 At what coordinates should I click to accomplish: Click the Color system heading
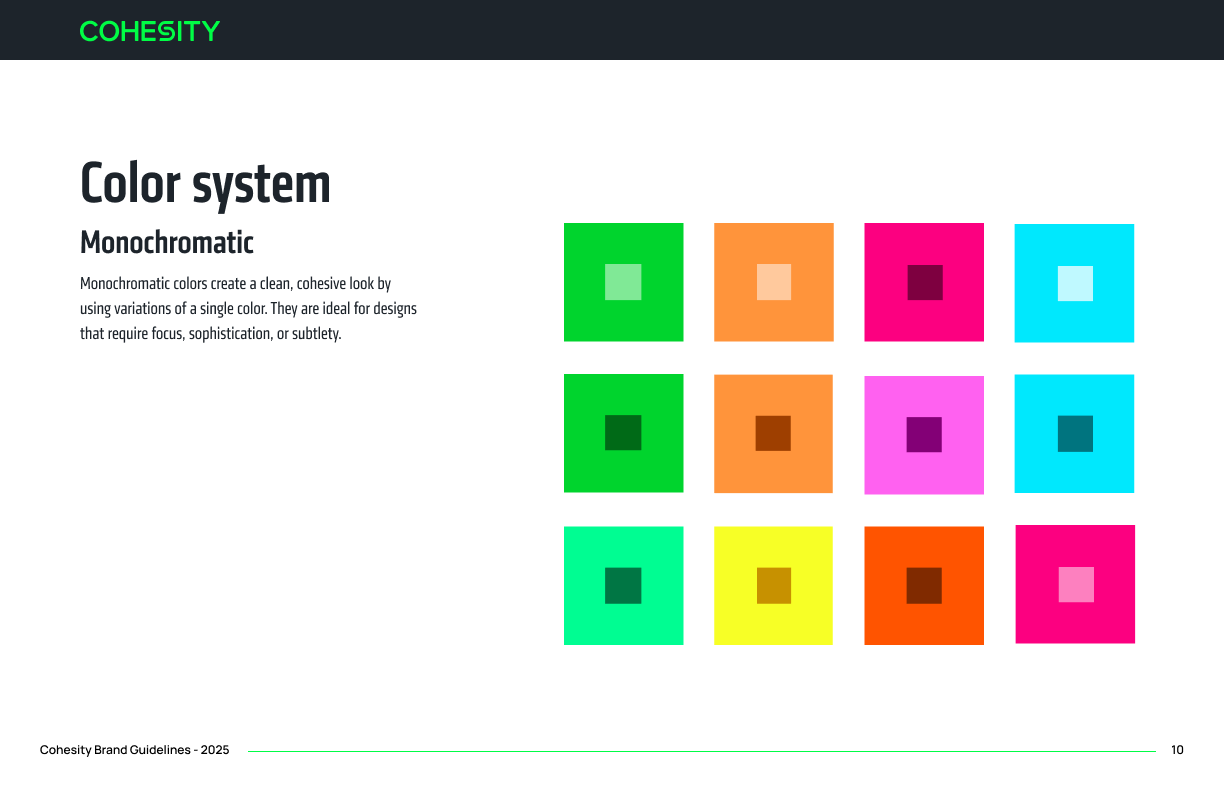tap(205, 185)
